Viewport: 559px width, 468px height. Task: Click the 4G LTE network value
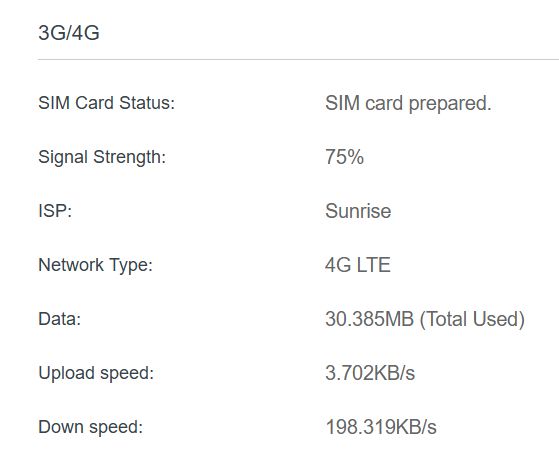[358, 265]
